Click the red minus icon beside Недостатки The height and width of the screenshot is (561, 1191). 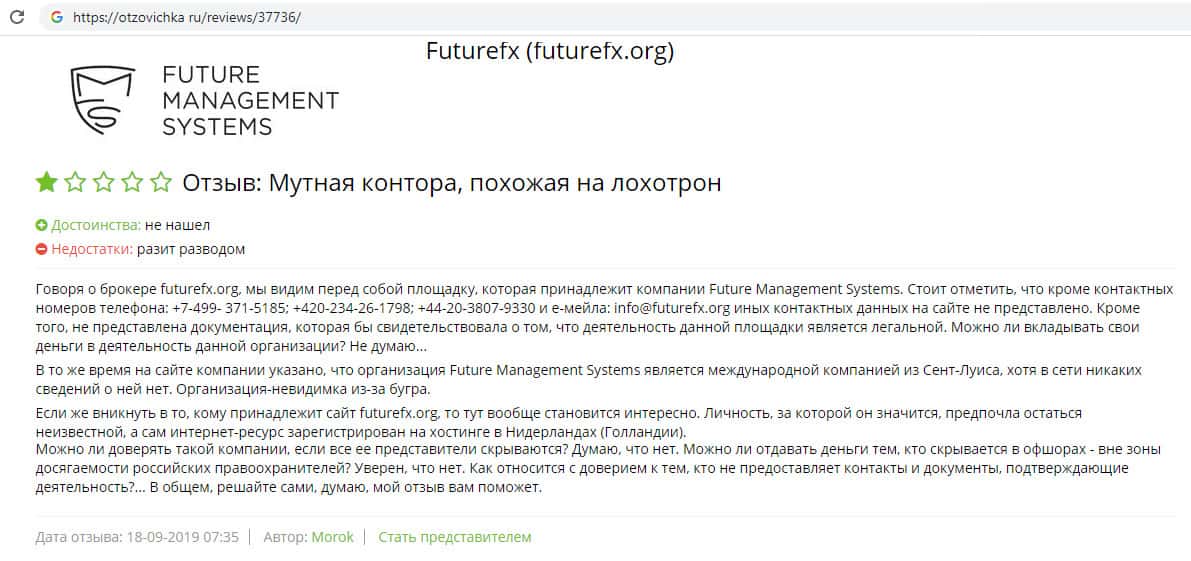click(x=41, y=250)
